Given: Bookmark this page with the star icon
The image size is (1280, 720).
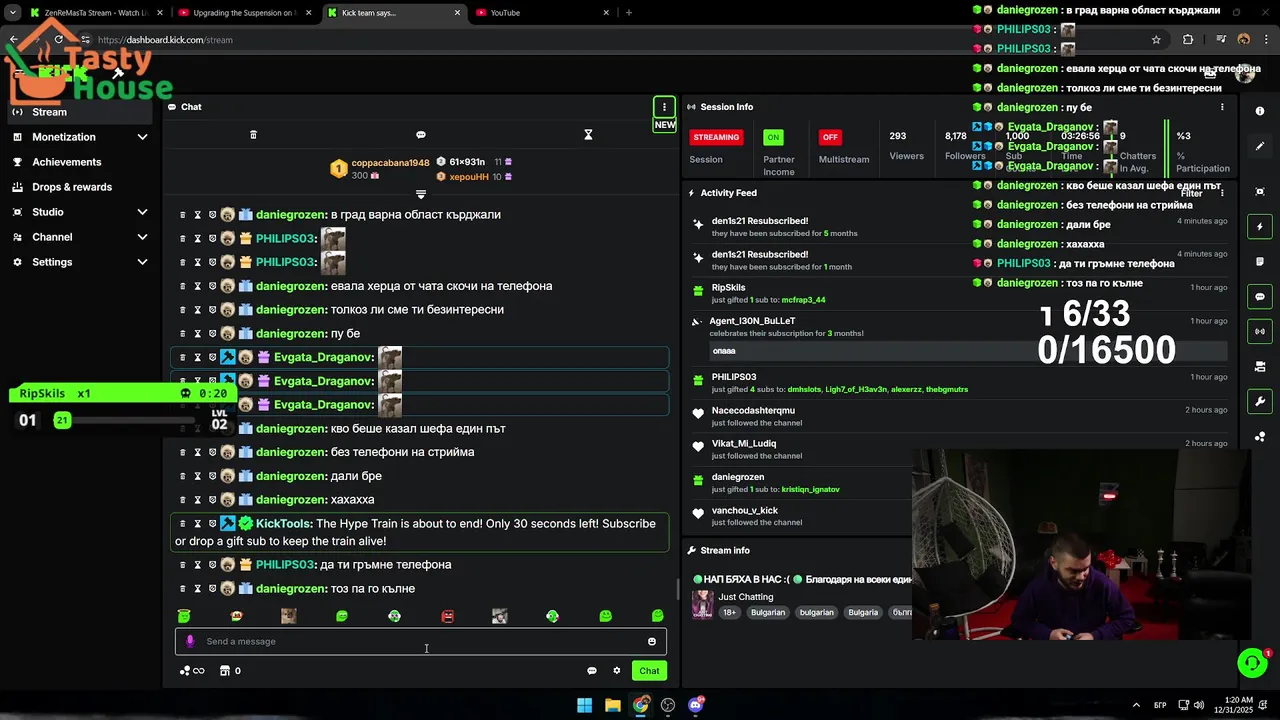Looking at the screenshot, I should click(1156, 40).
